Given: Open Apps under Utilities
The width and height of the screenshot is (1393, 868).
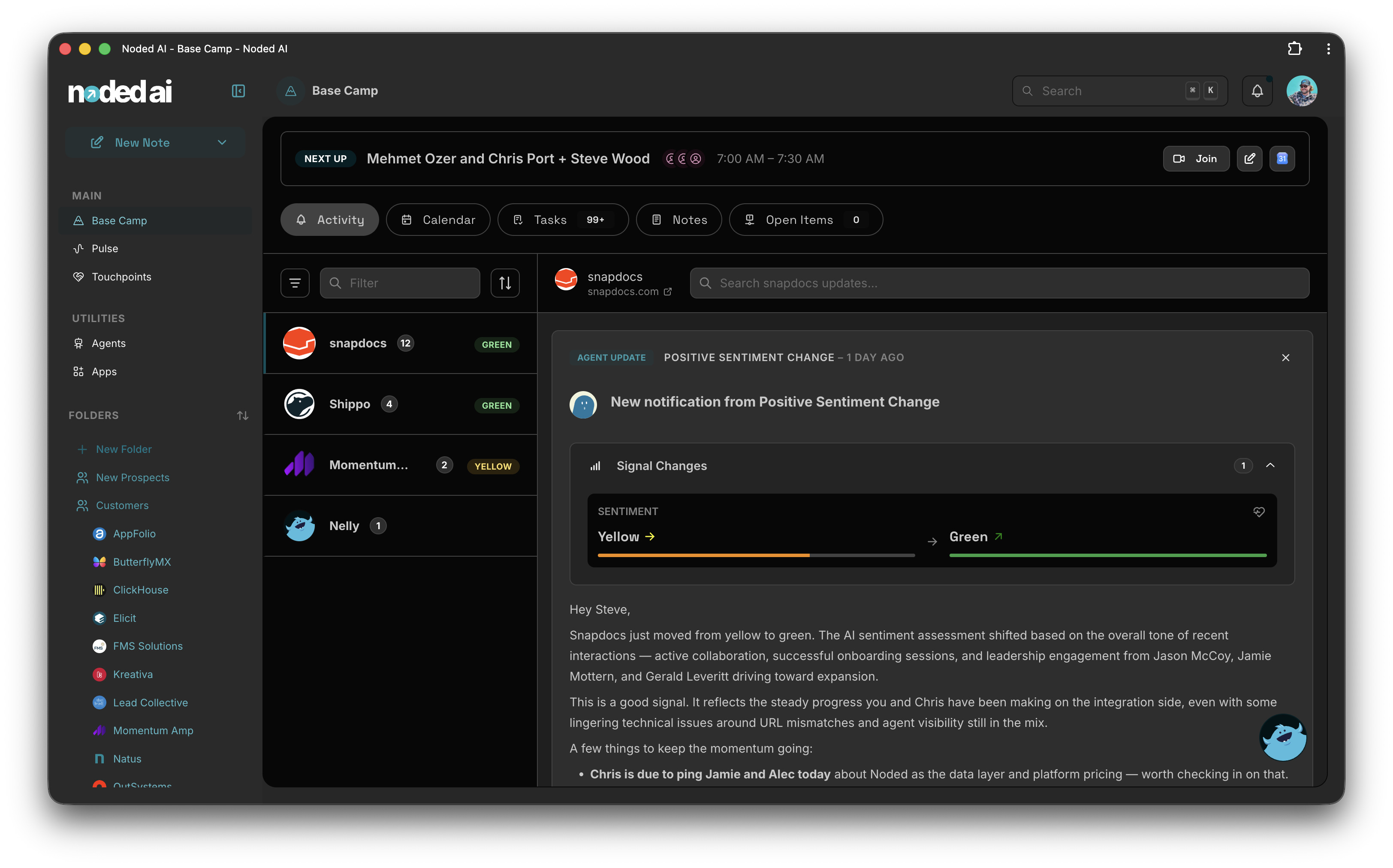Looking at the screenshot, I should (x=155, y=371).
